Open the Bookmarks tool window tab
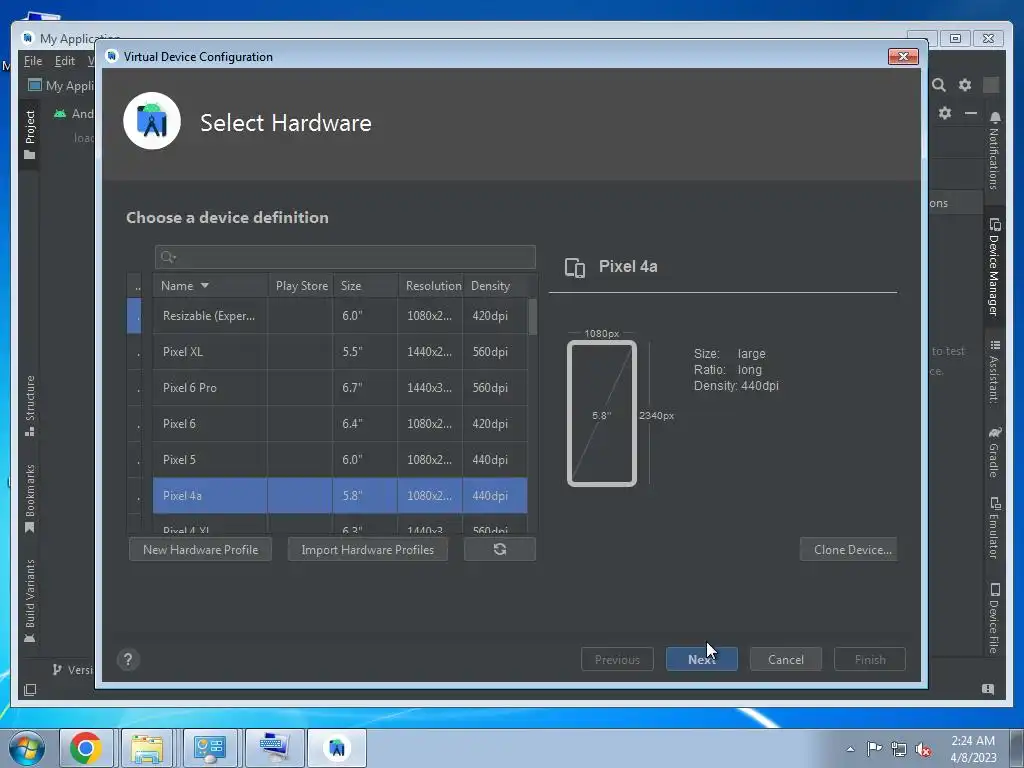This screenshot has height=768, width=1024. (29, 498)
